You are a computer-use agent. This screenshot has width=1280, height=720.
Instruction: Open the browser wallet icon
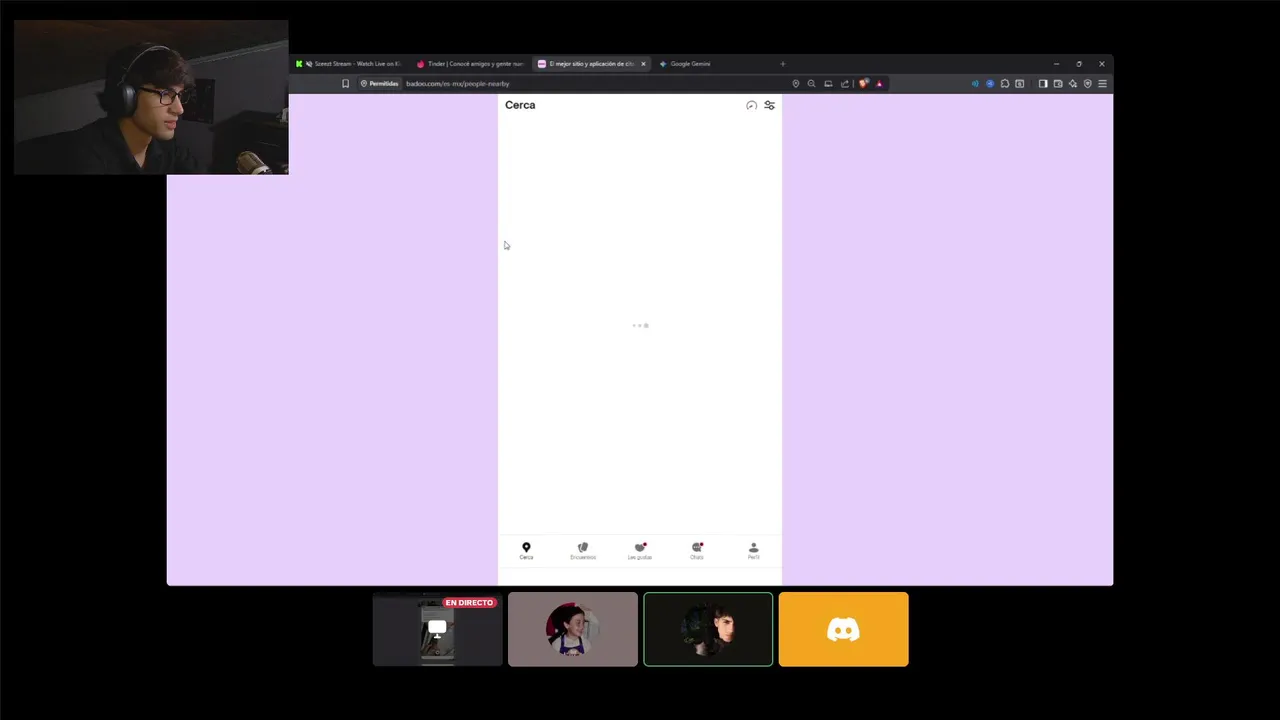click(x=1058, y=84)
